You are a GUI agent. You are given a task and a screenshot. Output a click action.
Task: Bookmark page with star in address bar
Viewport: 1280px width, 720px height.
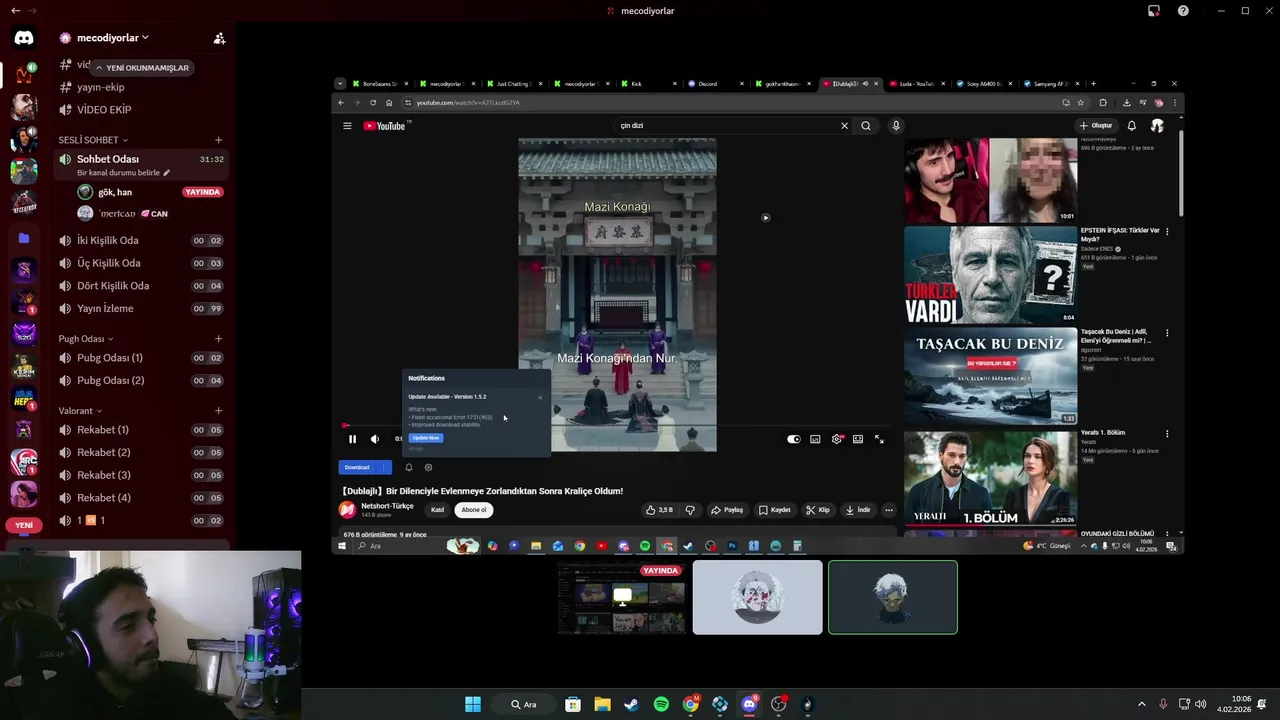pos(1080,103)
